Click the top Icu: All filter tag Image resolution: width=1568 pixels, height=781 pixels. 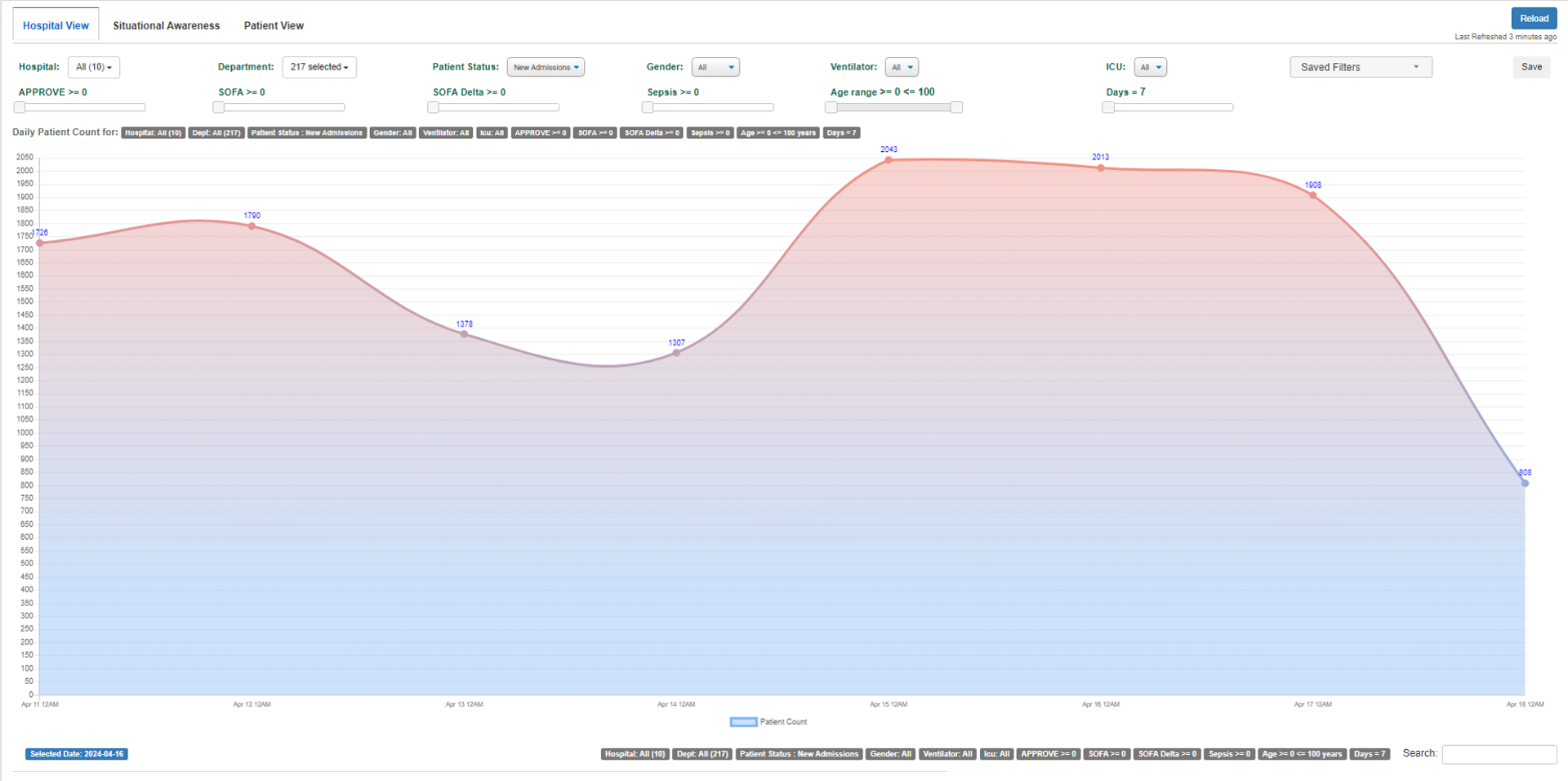[492, 132]
